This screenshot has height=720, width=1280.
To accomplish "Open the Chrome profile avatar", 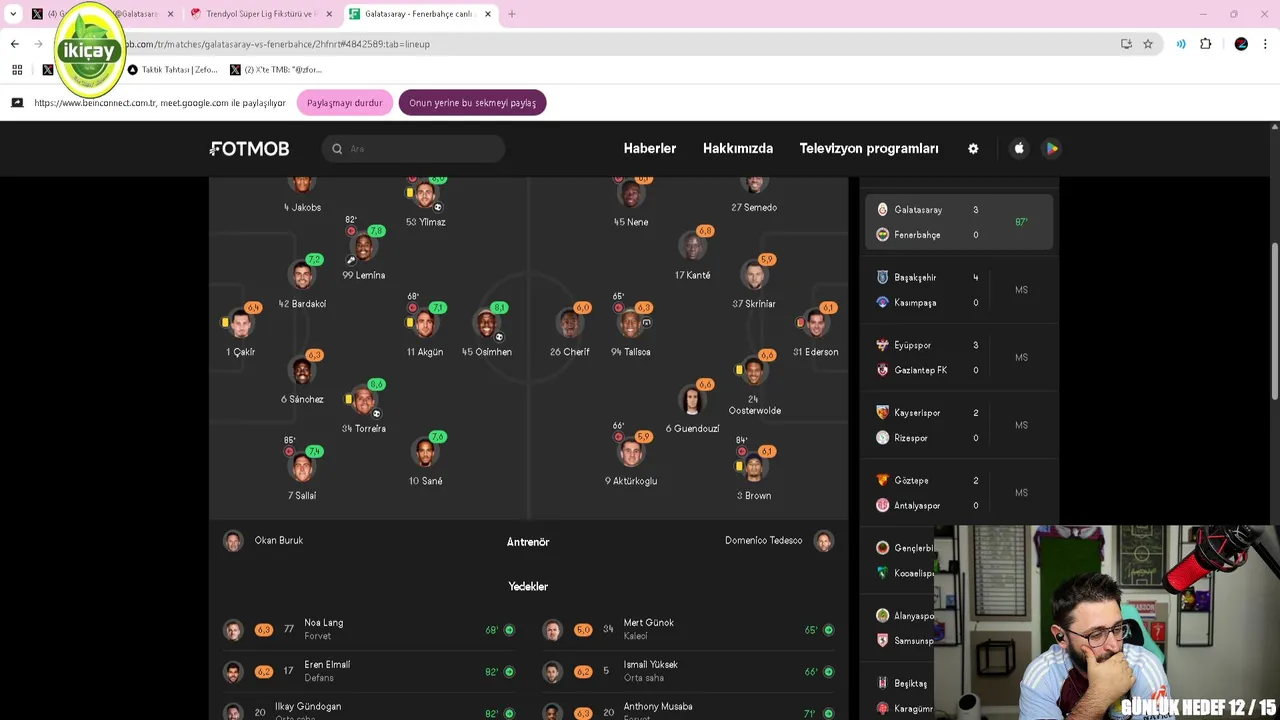I will [x=1241, y=44].
